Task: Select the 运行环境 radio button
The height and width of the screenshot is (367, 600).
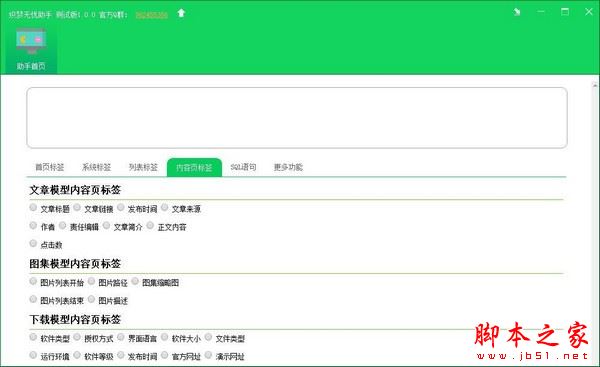Action: (x=33, y=355)
